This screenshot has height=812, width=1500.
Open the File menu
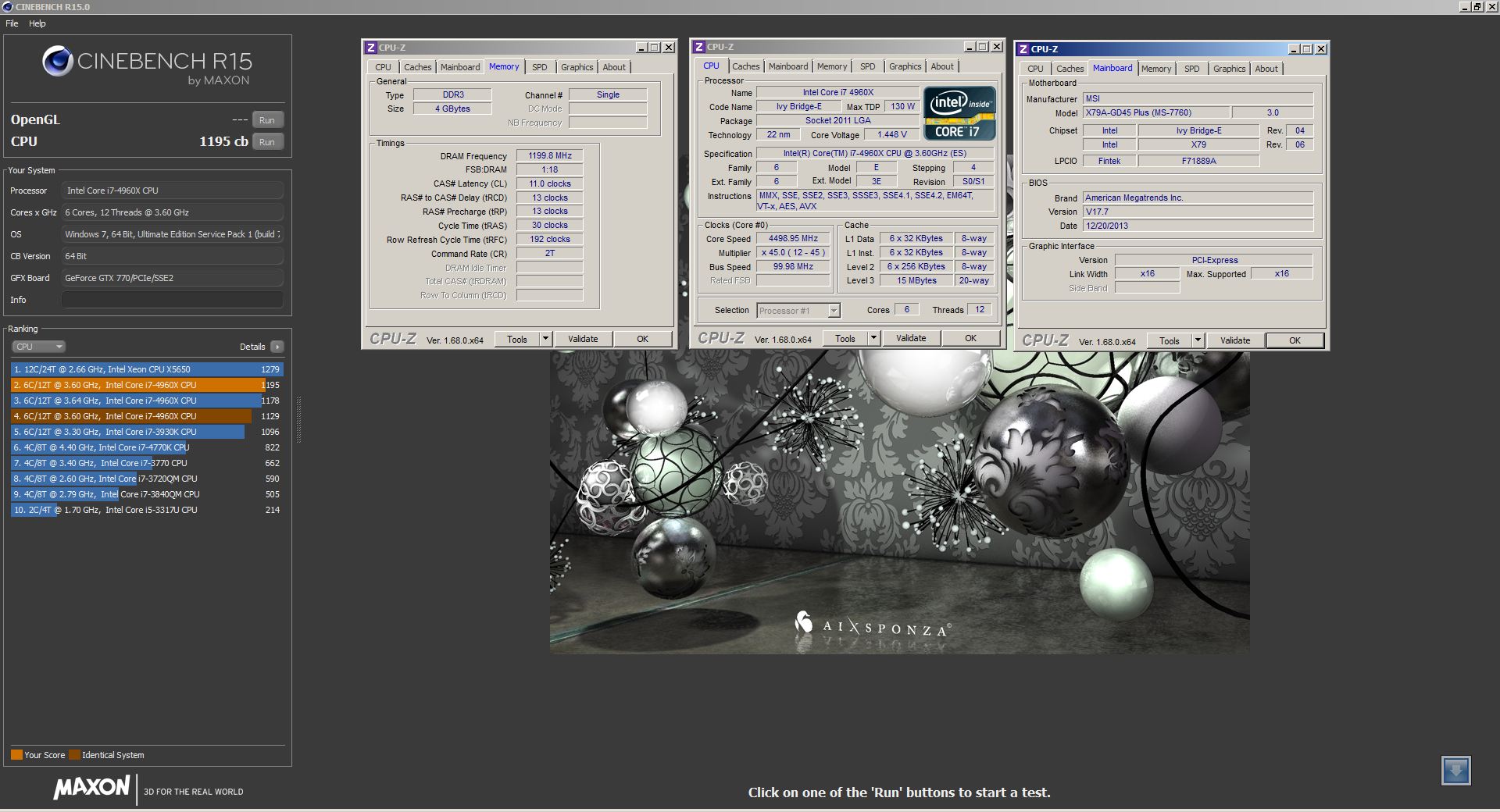[x=12, y=23]
